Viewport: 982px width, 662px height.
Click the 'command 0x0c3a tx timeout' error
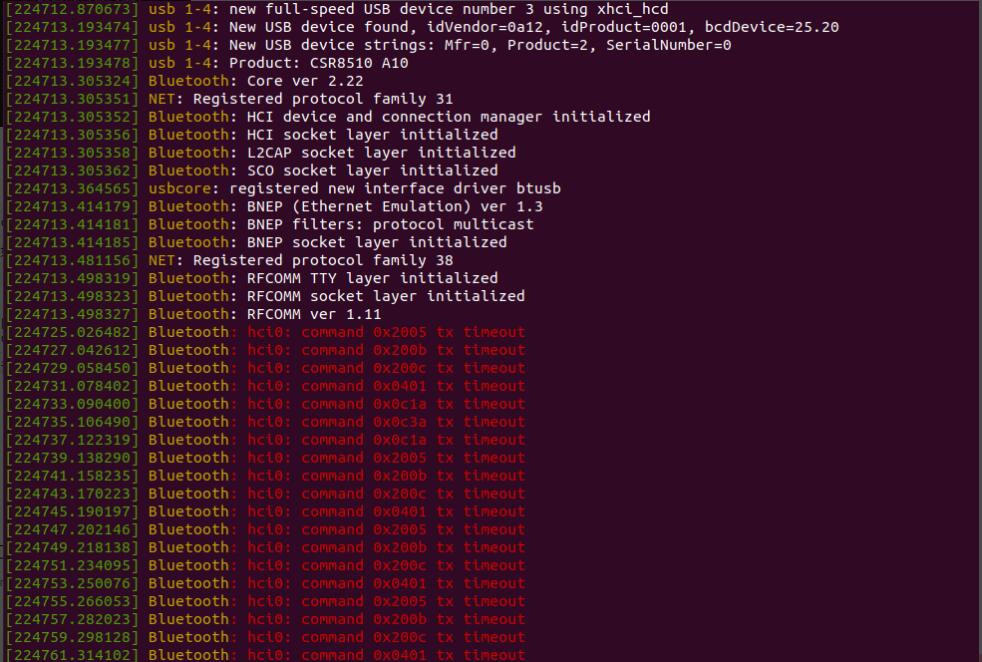tap(413, 422)
